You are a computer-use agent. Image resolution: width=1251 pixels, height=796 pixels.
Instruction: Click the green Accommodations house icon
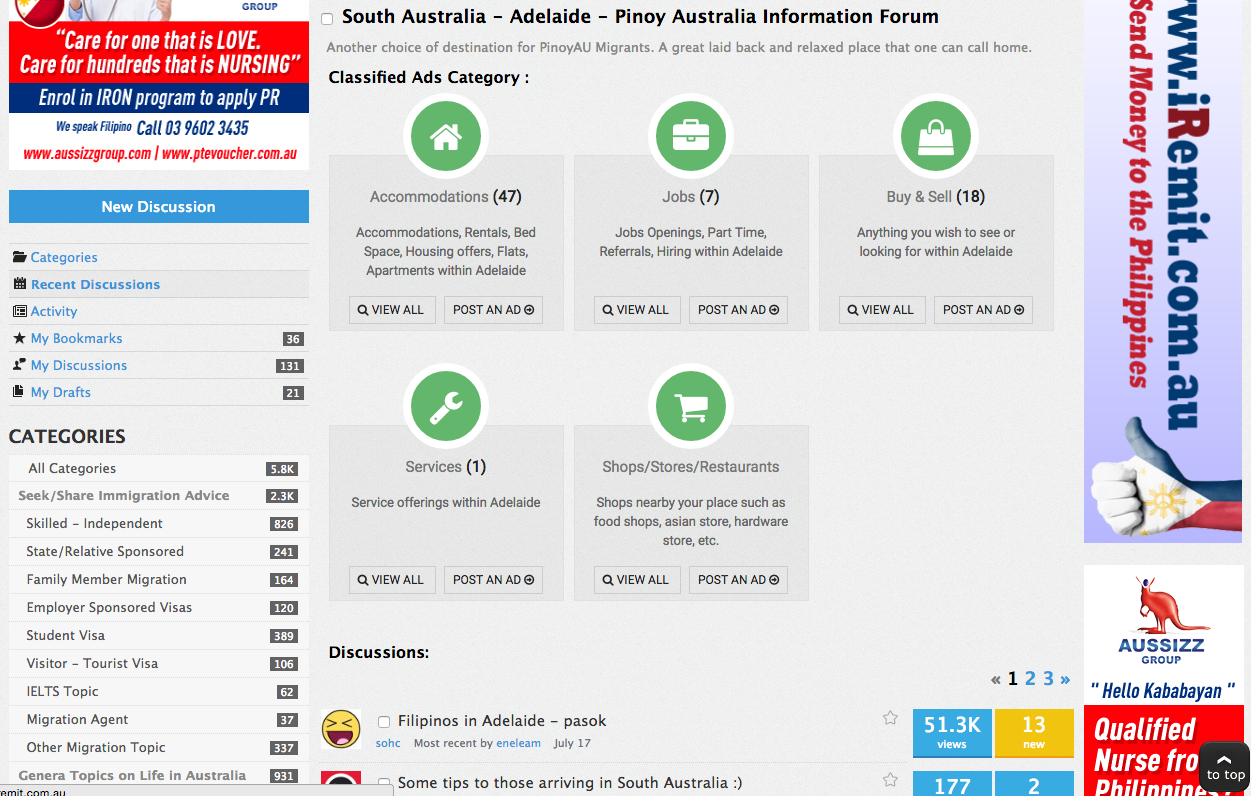pyautogui.click(x=446, y=136)
